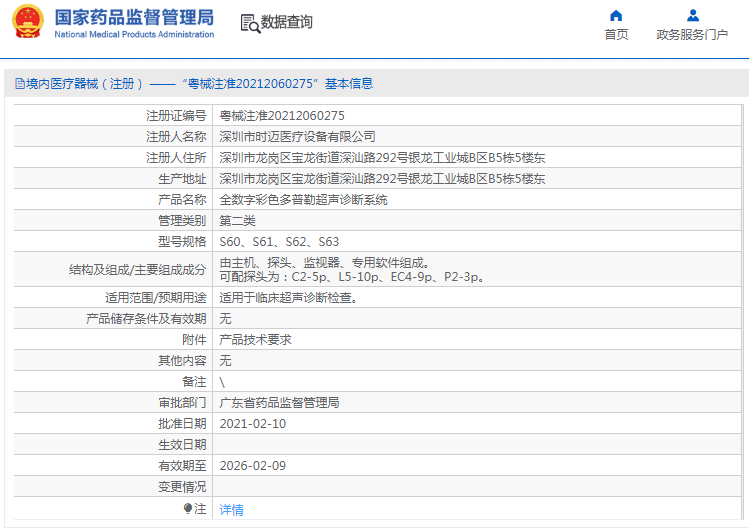749x532 pixels.
Task: Click 由主机、探头、监视器 composition text
Action: tap(324, 263)
